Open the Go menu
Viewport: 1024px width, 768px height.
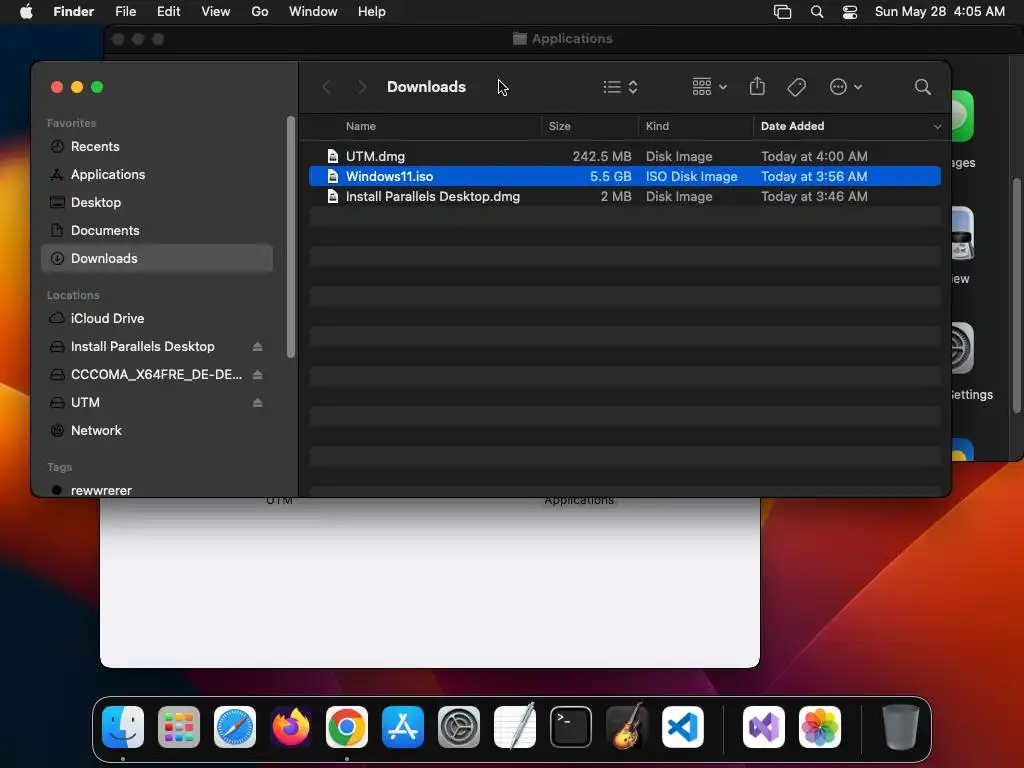260,12
